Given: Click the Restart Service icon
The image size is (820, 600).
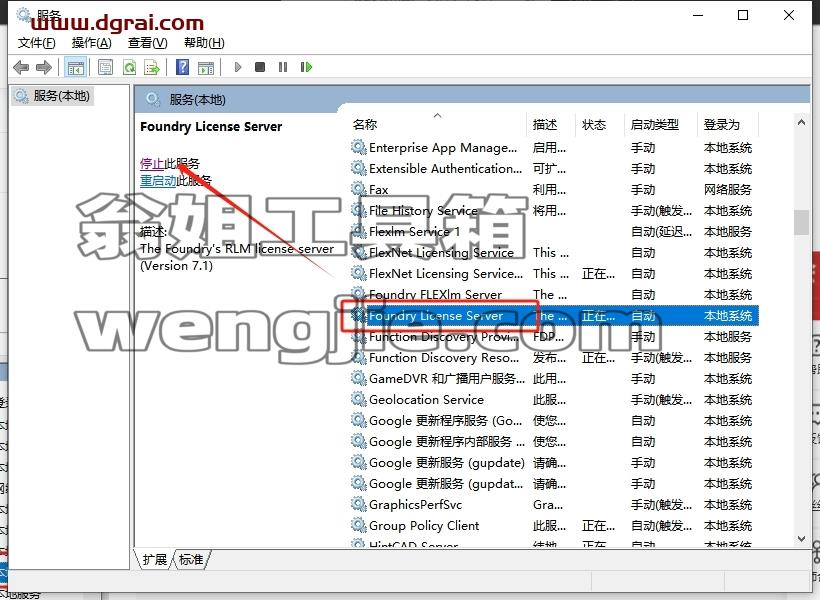Looking at the screenshot, I should pyautogui.click(x=306, y=67).
